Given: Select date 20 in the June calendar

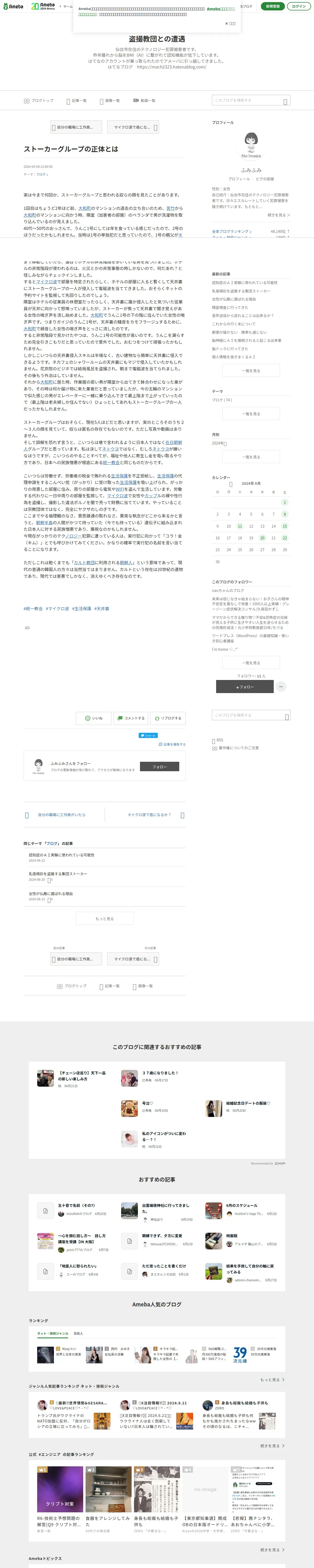Looking at the screenshot, I should [x=262, y=538].
